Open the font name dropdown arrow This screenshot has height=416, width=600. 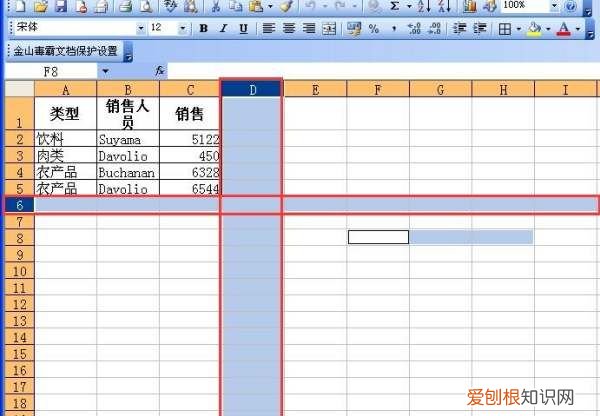140,28
